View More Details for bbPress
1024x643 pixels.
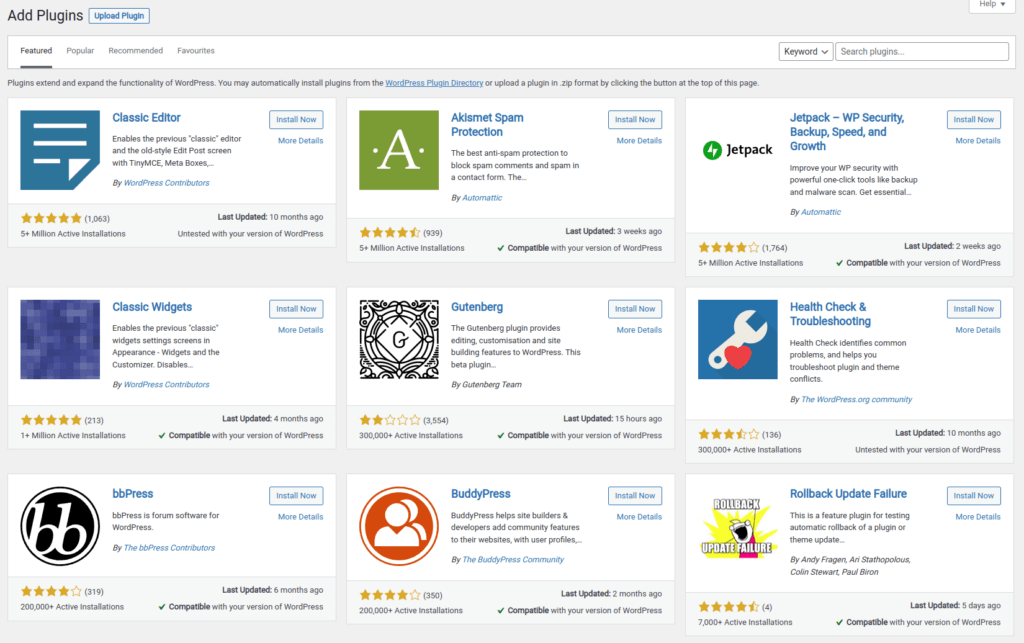(x=300, y=516)
